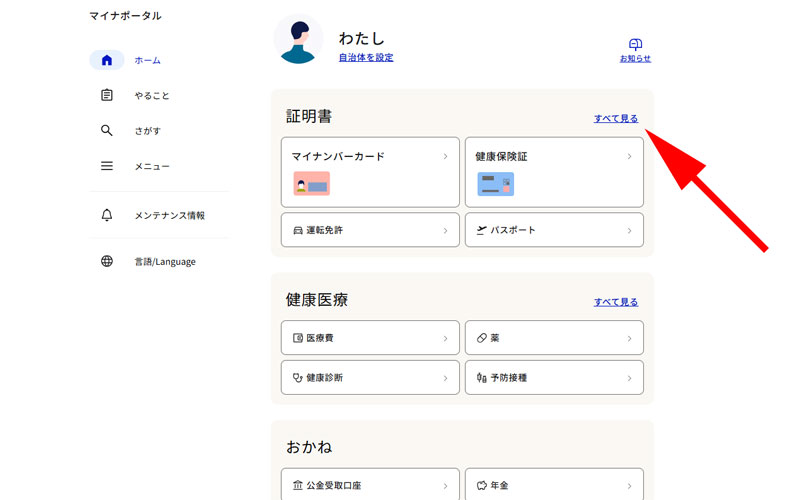Click お知らせ link text
The height and width of the screenshot is (500, 800).
(x=635, y=59)
